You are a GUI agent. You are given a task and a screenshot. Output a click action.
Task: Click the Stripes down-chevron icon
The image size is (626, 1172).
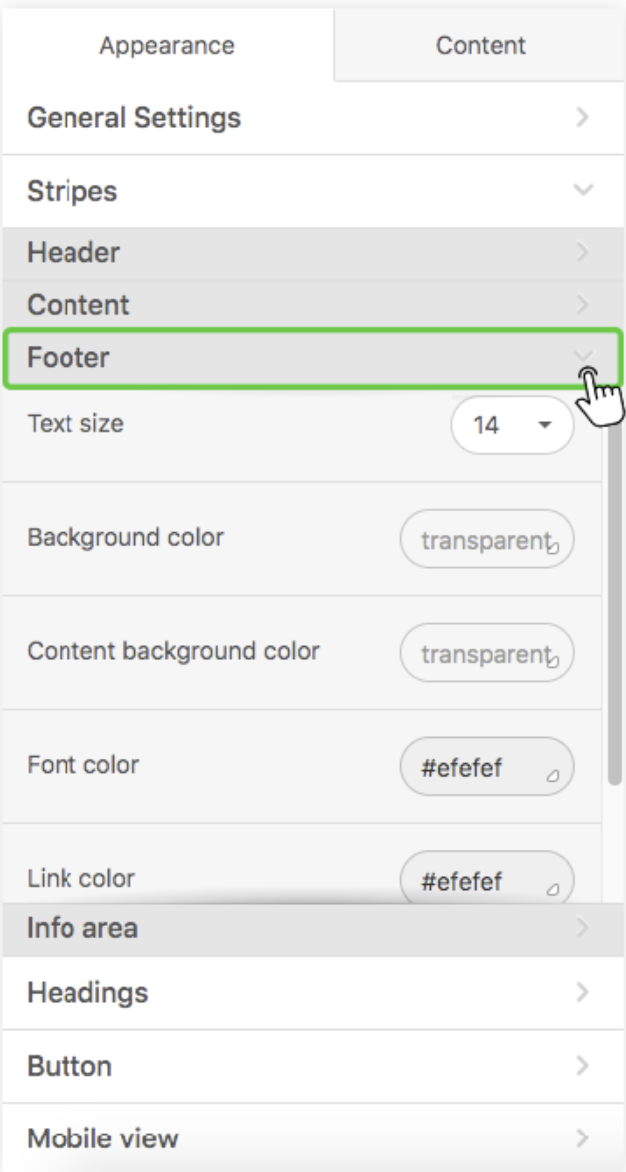pyautogui.click(x=583, y=190)
